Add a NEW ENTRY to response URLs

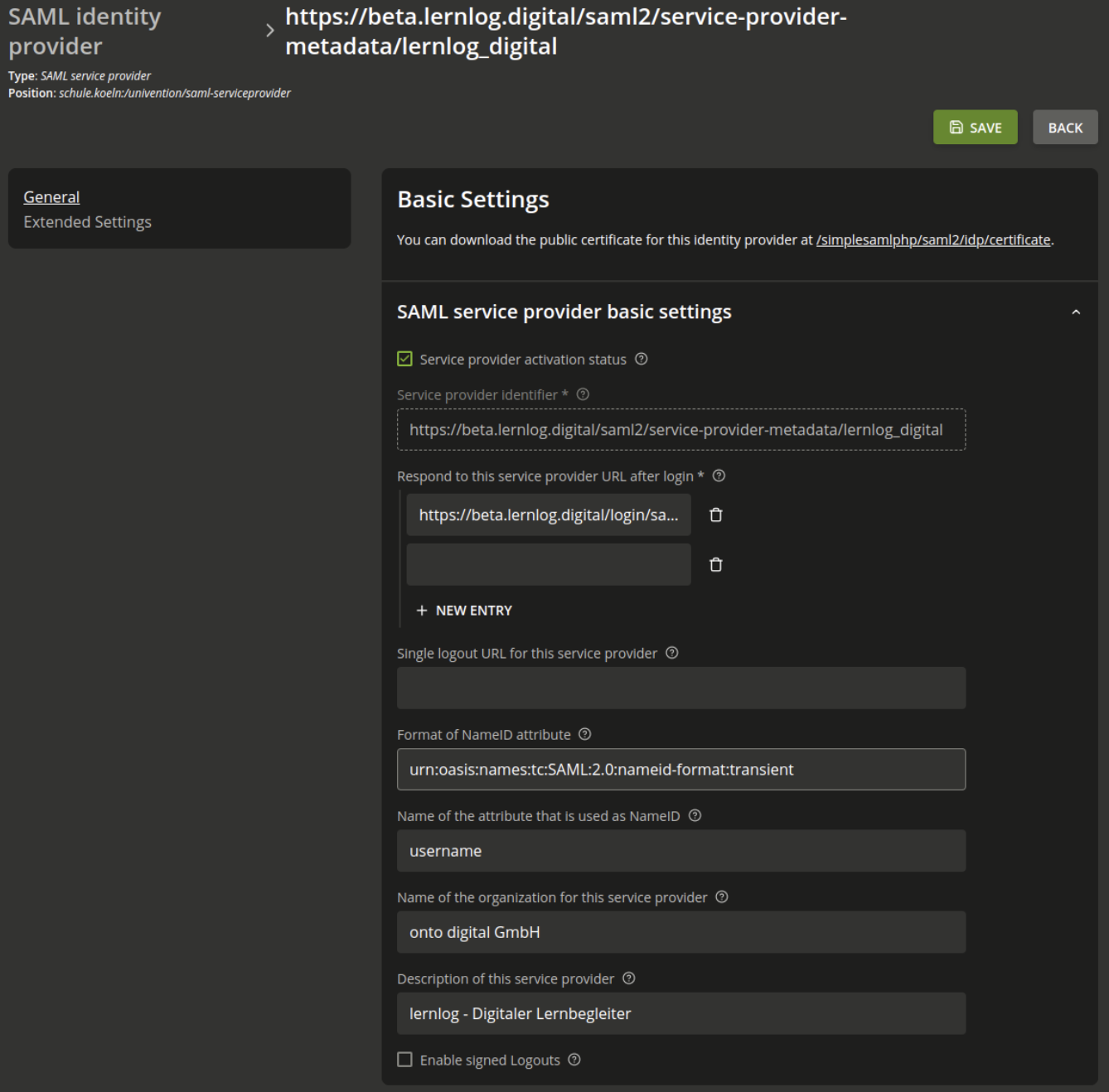464,611
